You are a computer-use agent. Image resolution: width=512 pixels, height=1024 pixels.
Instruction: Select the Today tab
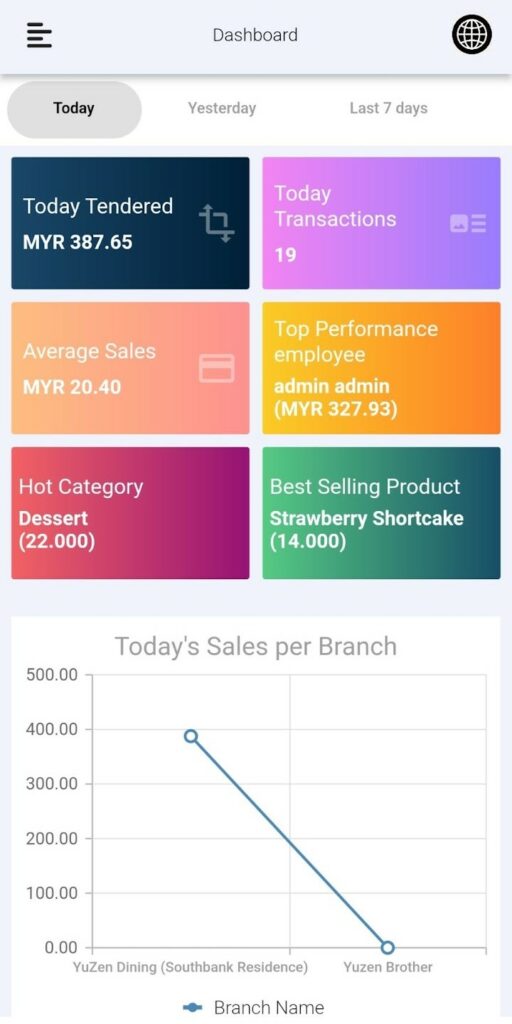click(74, 109)
